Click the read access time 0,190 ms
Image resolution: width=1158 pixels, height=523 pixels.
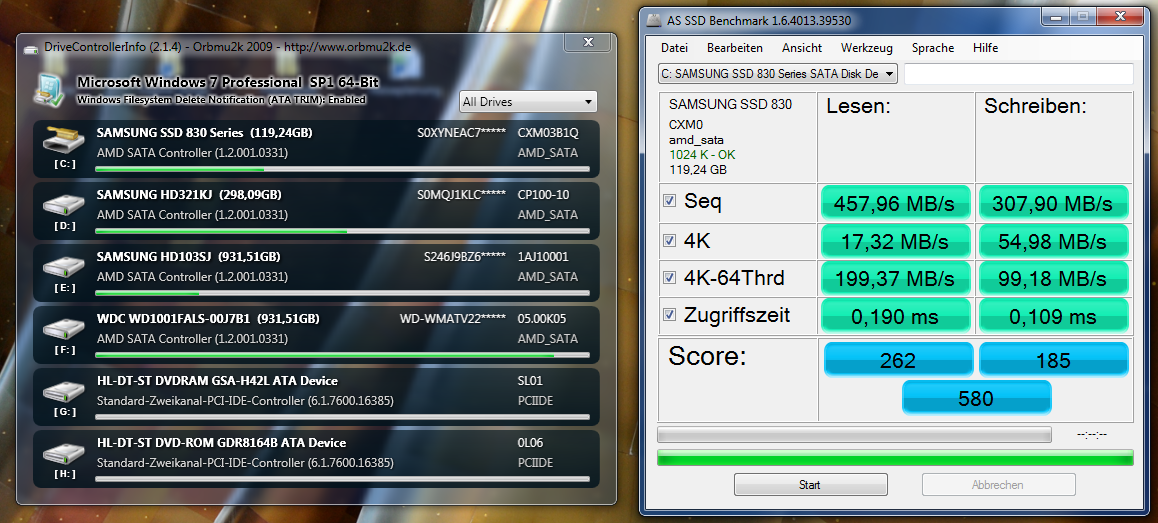coord(897,317)
